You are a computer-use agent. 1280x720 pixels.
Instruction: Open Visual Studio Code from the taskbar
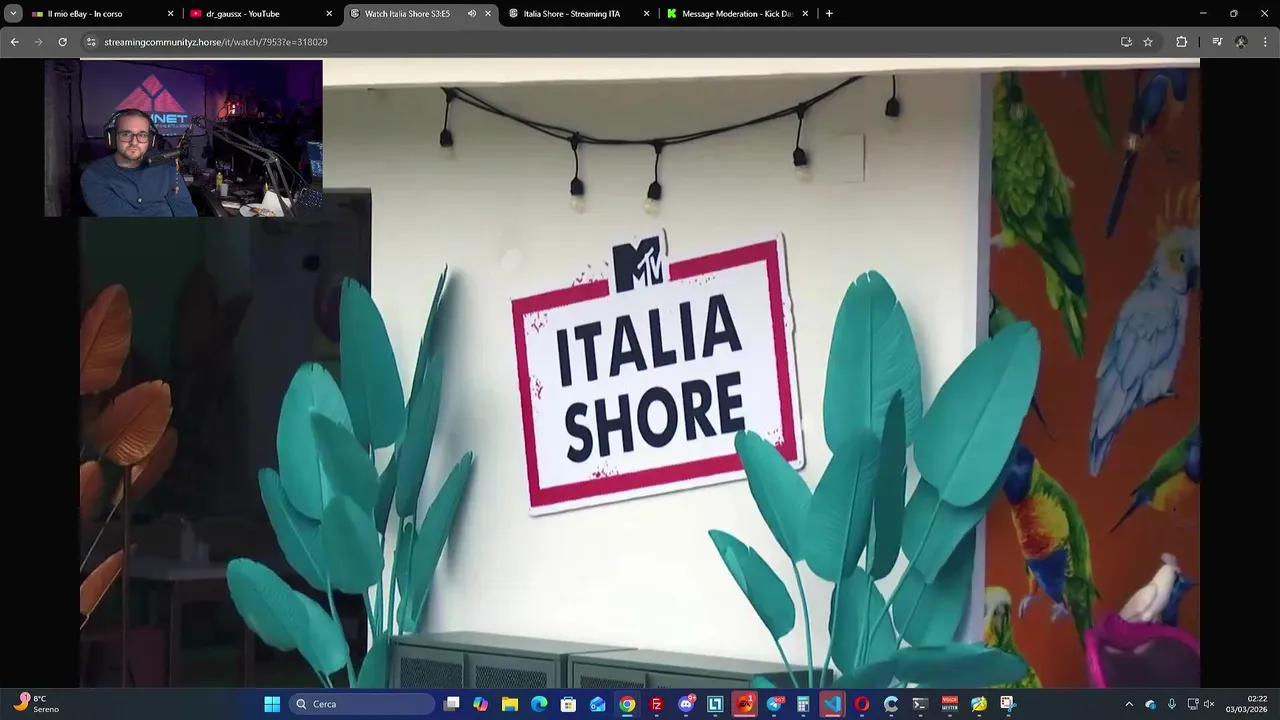pos(832,704)
